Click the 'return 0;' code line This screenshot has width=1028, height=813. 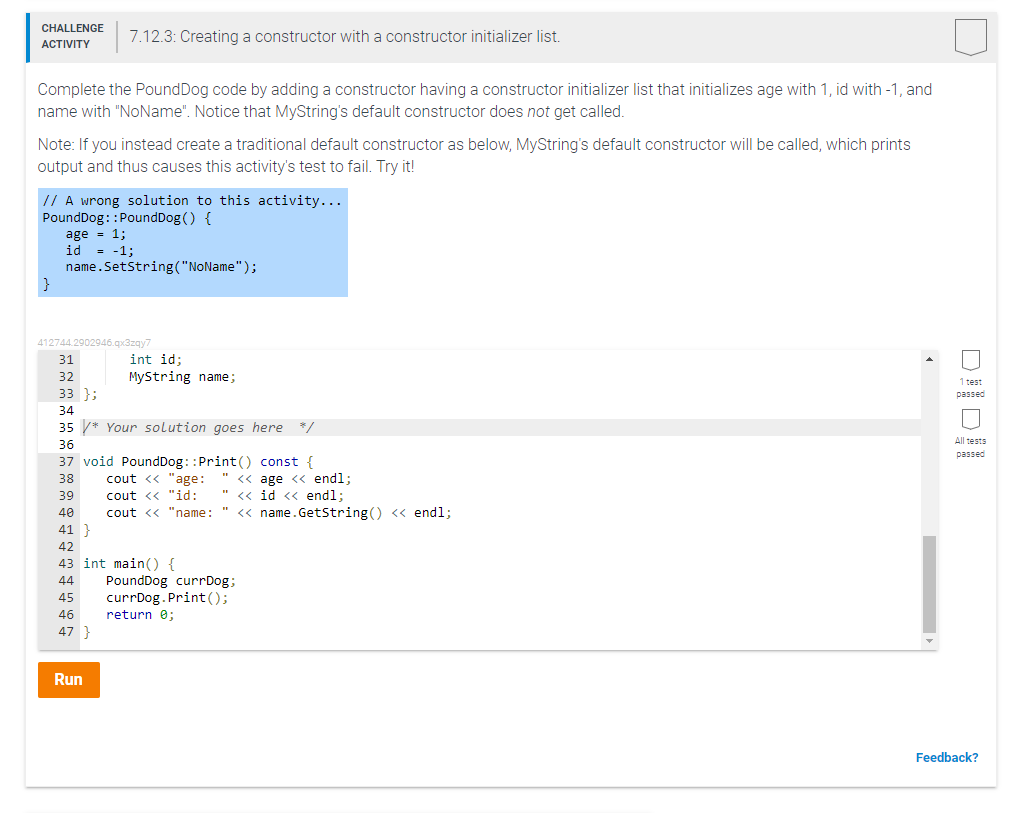[140, 615]
